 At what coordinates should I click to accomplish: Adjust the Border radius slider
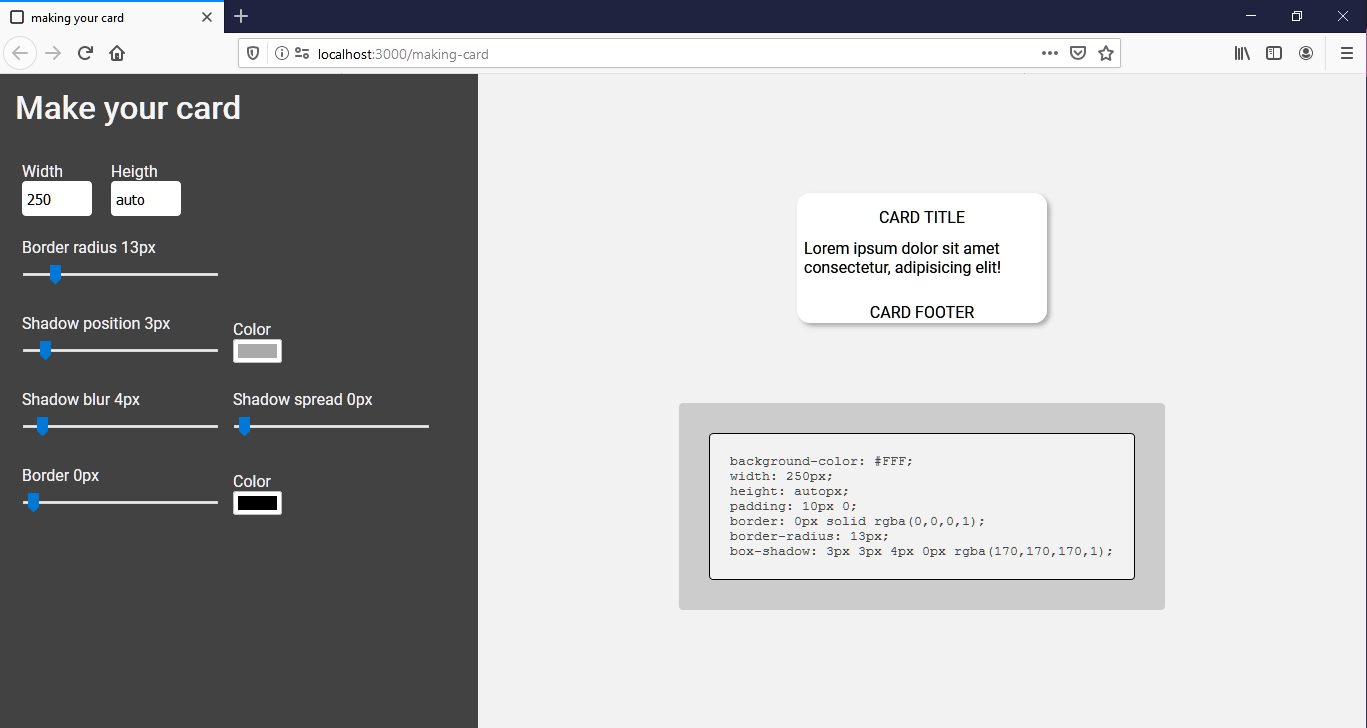click(120, 274)
